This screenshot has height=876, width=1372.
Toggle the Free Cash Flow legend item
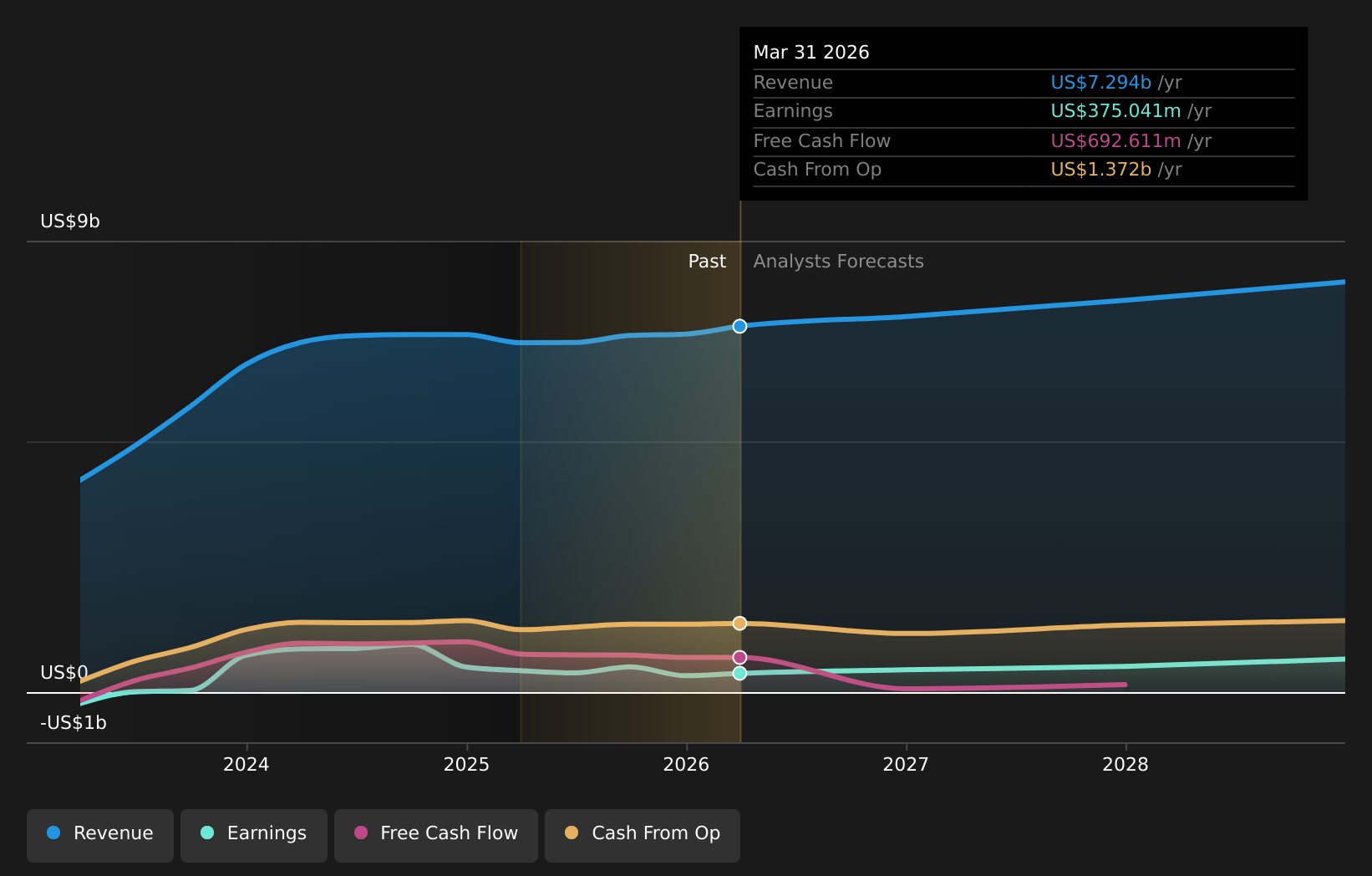436,835
